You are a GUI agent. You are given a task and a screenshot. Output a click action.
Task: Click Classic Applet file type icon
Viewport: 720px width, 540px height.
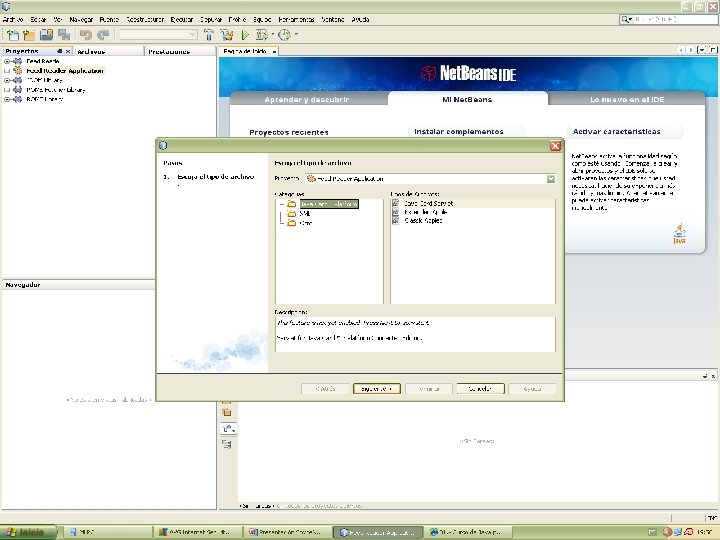pos(396,220)
